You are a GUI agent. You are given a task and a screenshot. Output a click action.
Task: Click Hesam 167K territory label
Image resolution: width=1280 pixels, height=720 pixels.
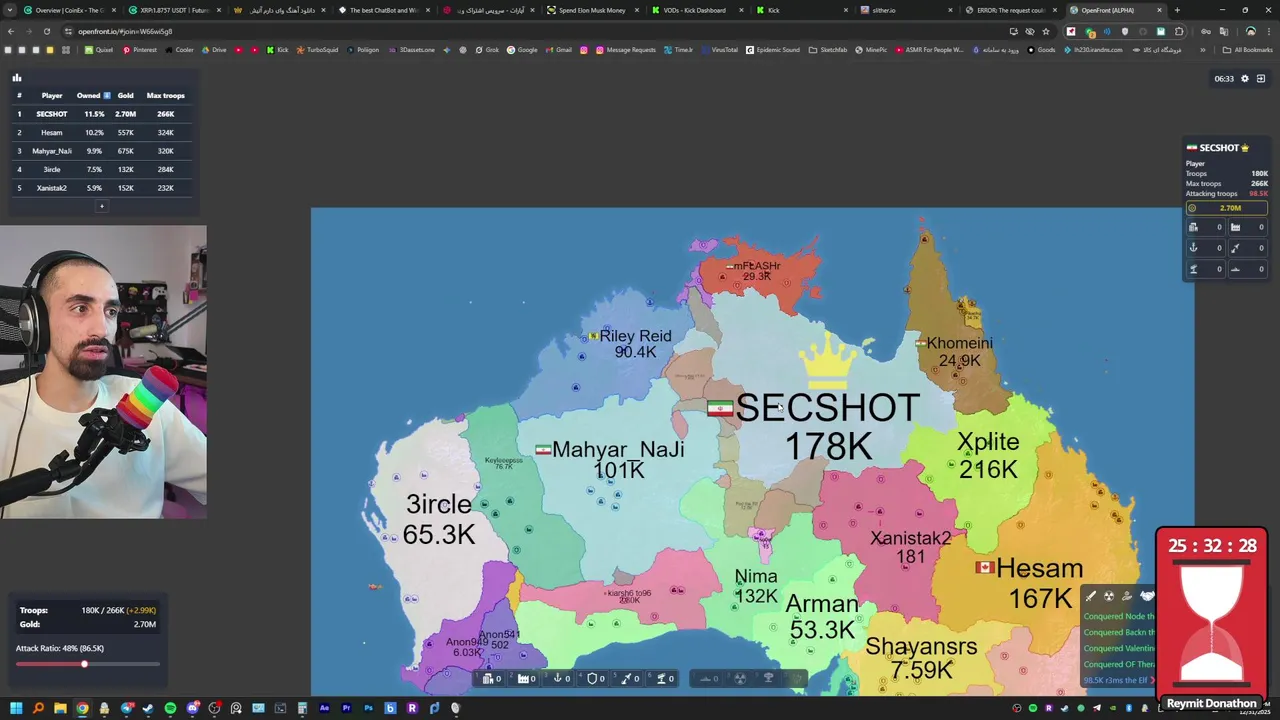click(1040, 583)
